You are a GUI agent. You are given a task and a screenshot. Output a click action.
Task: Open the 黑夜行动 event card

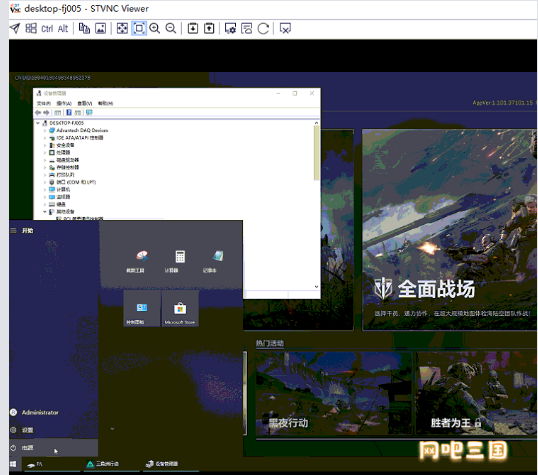coord(333,393)
